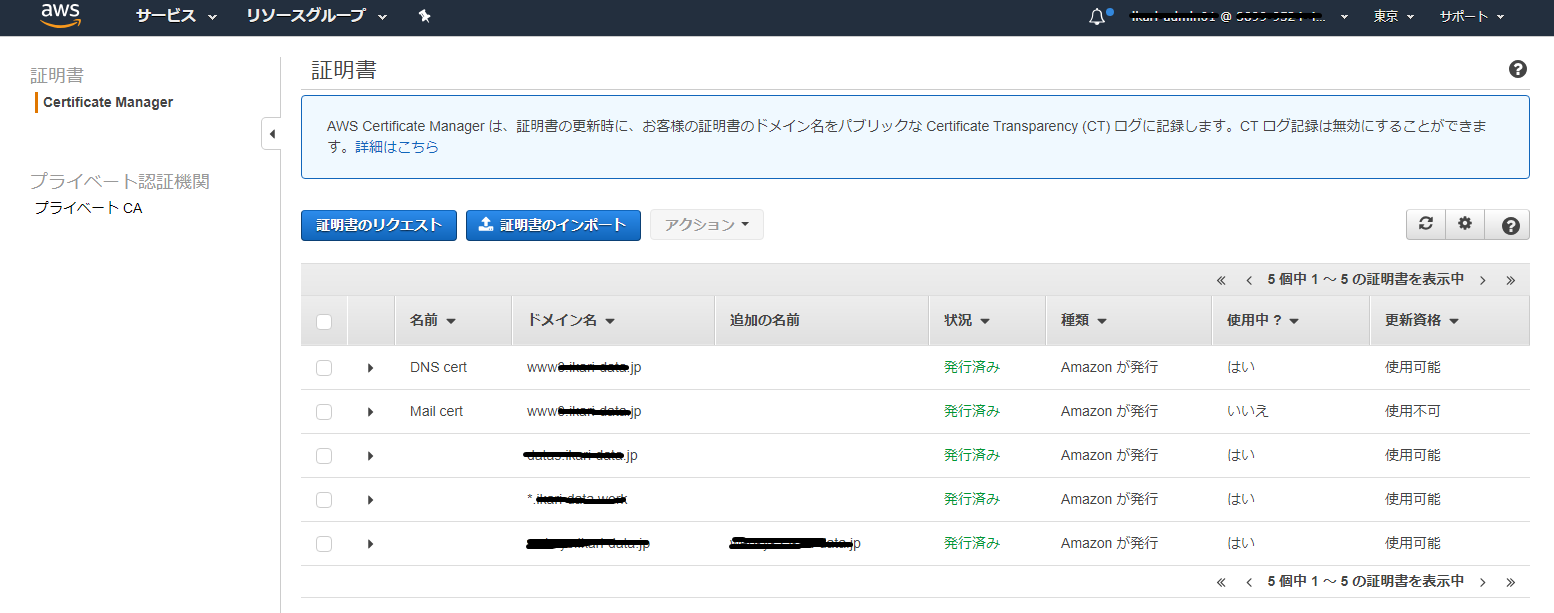
Task: Click 証明書のリクエスト button
Action: pos(379,225)
